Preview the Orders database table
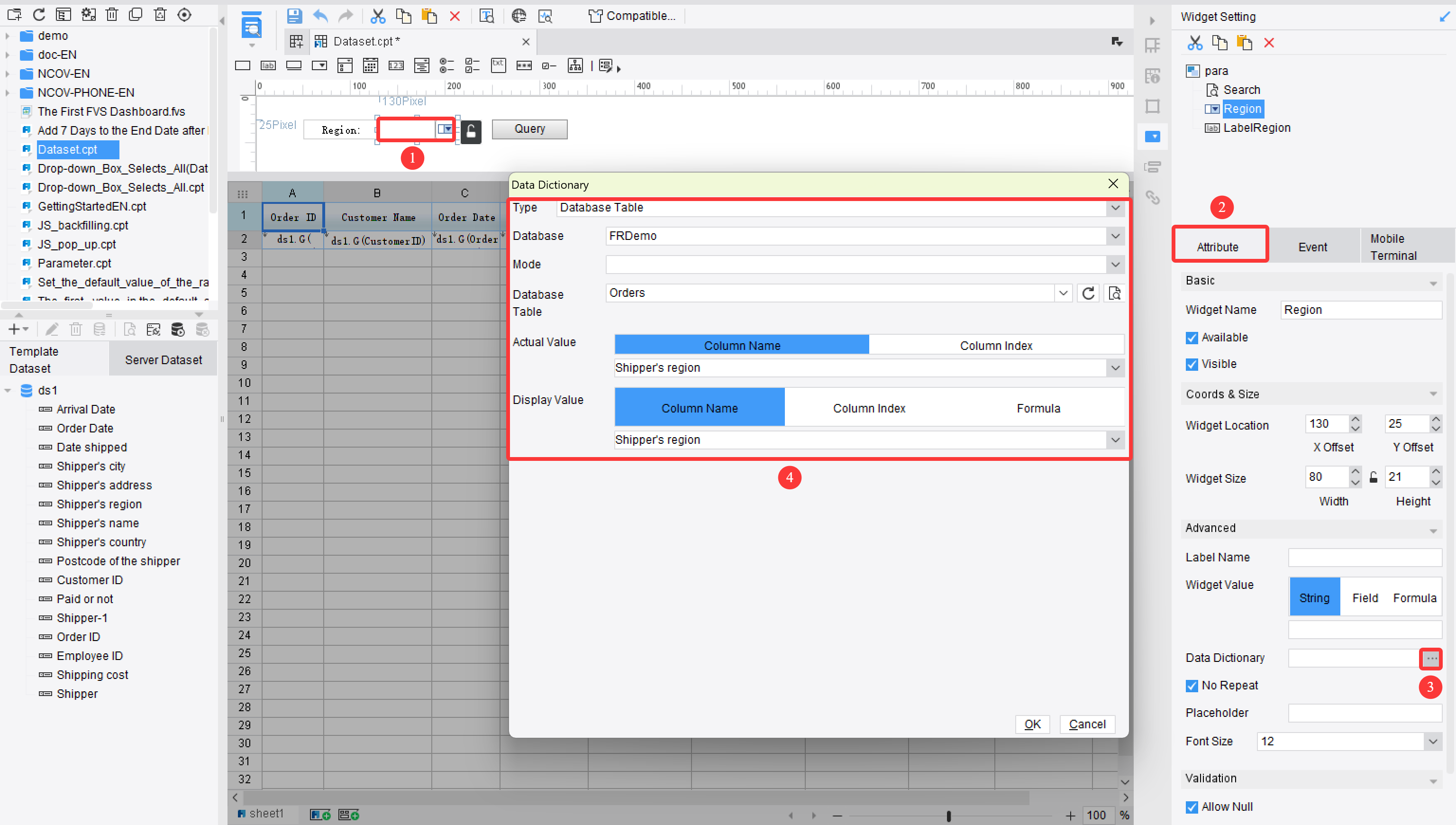The image size is (1456, 825). point(1114,293)
